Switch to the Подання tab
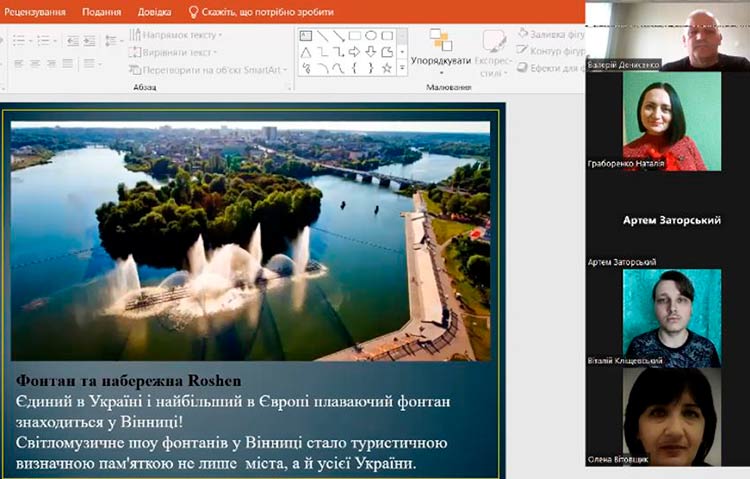Image resolution: width=750 pixels, height=479 pixels. 102,12
